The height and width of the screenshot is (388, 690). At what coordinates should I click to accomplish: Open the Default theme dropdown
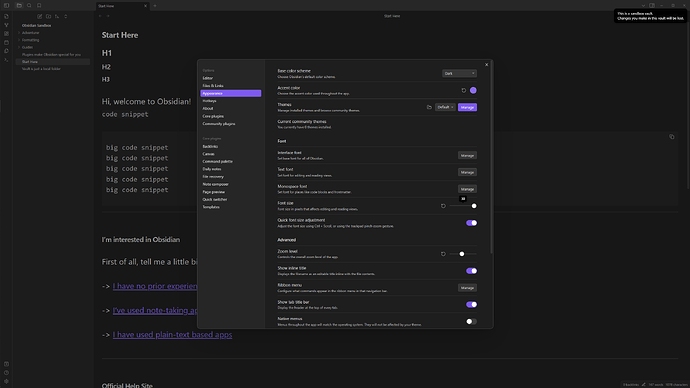[x=445, y=107]
